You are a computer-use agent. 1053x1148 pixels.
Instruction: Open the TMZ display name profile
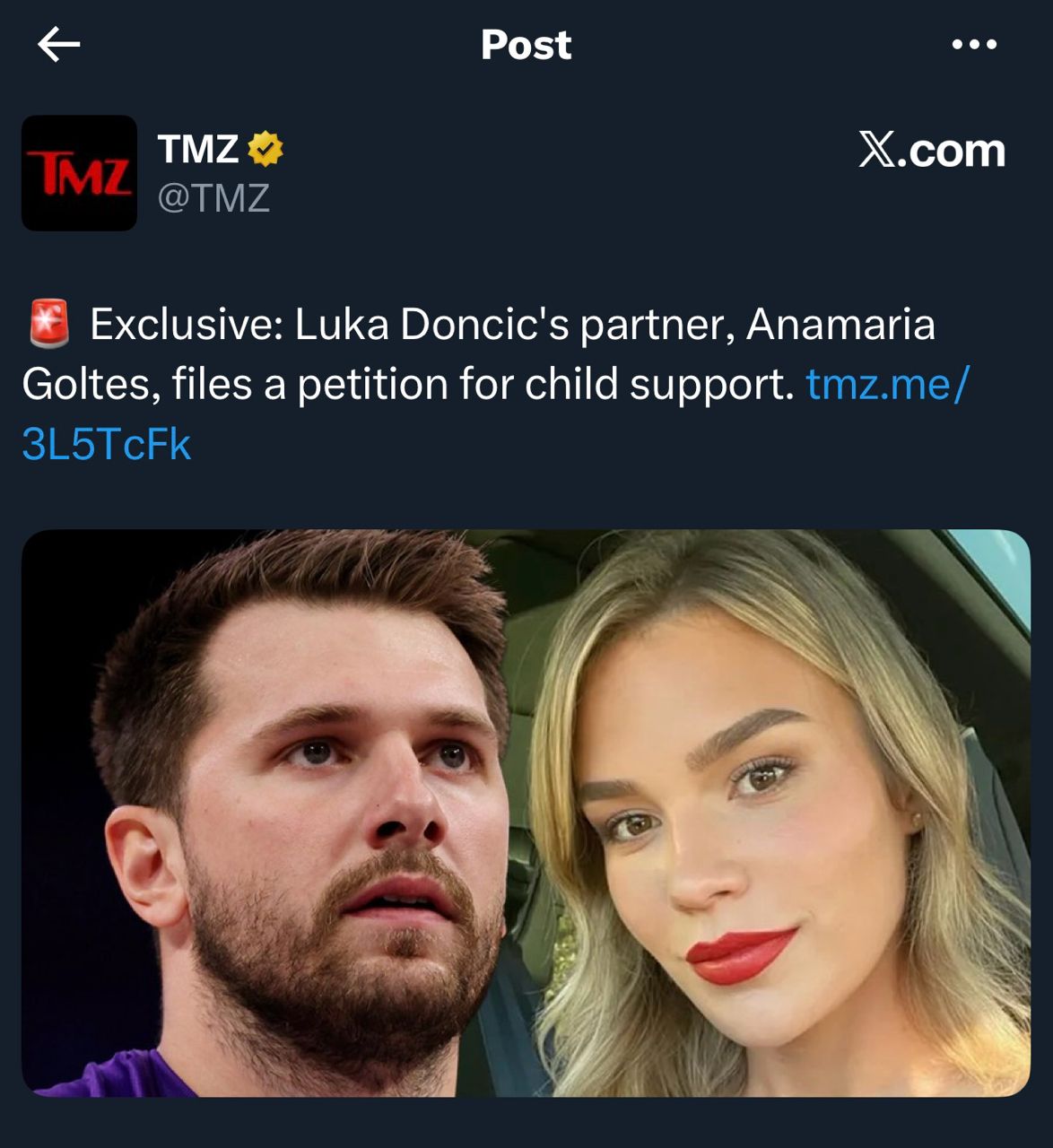[x=198, y=149]
